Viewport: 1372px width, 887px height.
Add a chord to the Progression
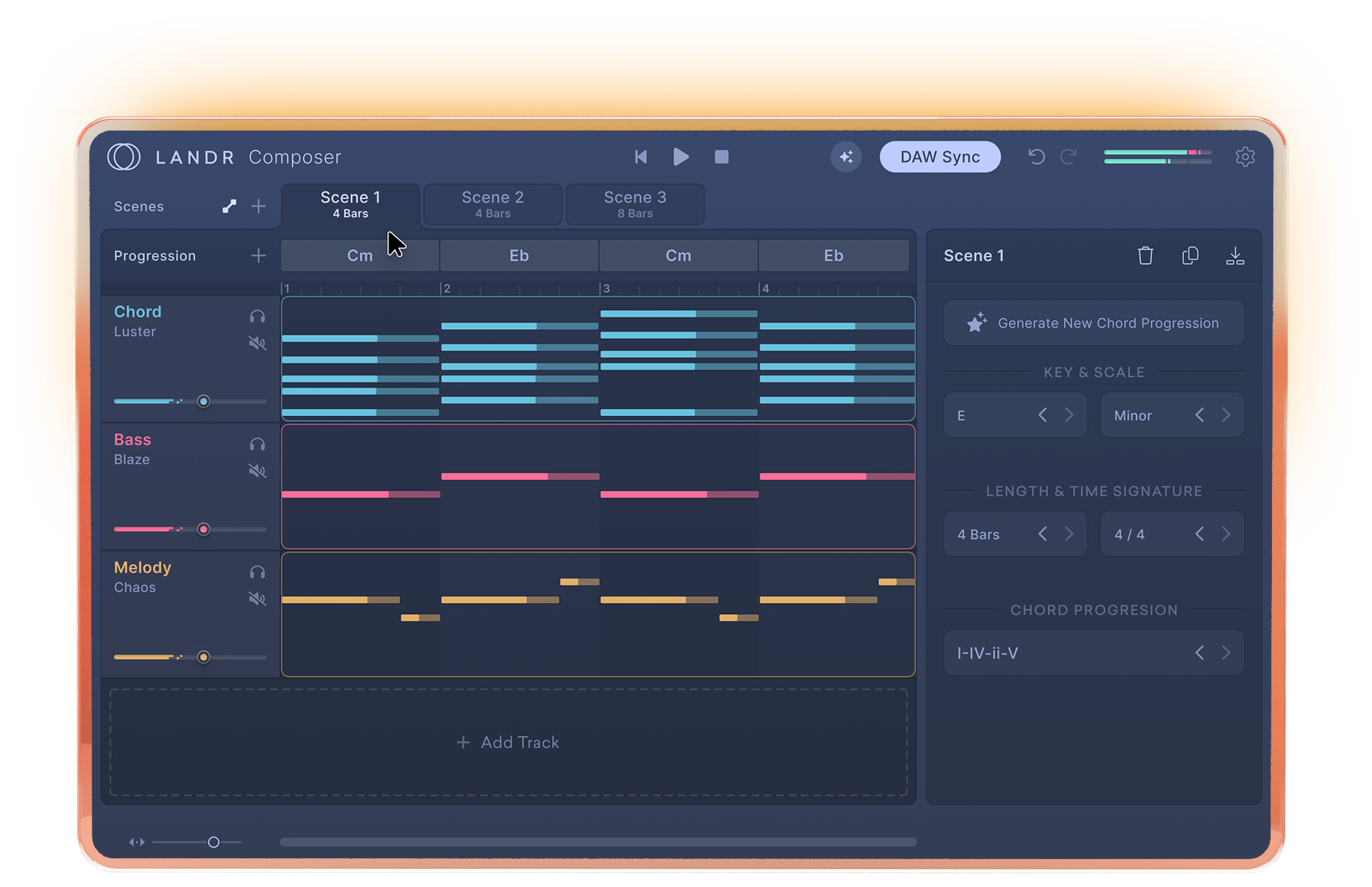click(x=259, y=256)
